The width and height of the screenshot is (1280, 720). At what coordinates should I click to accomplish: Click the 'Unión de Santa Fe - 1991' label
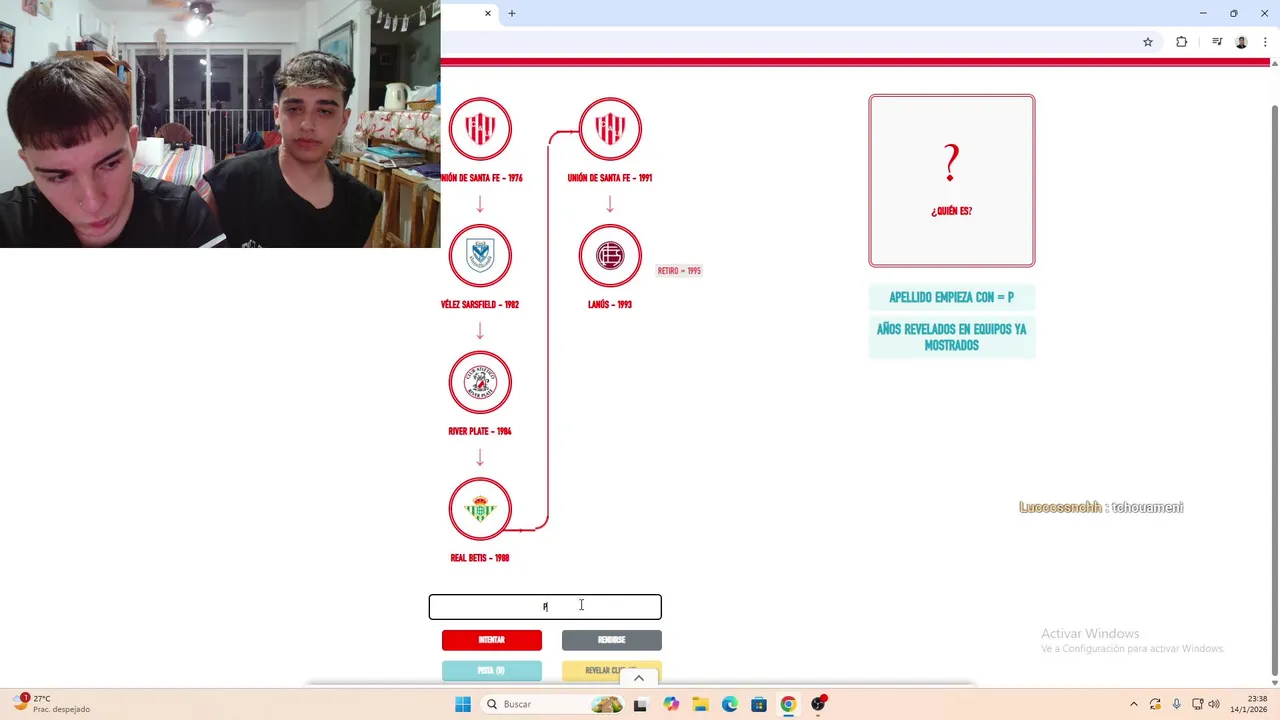610,178
